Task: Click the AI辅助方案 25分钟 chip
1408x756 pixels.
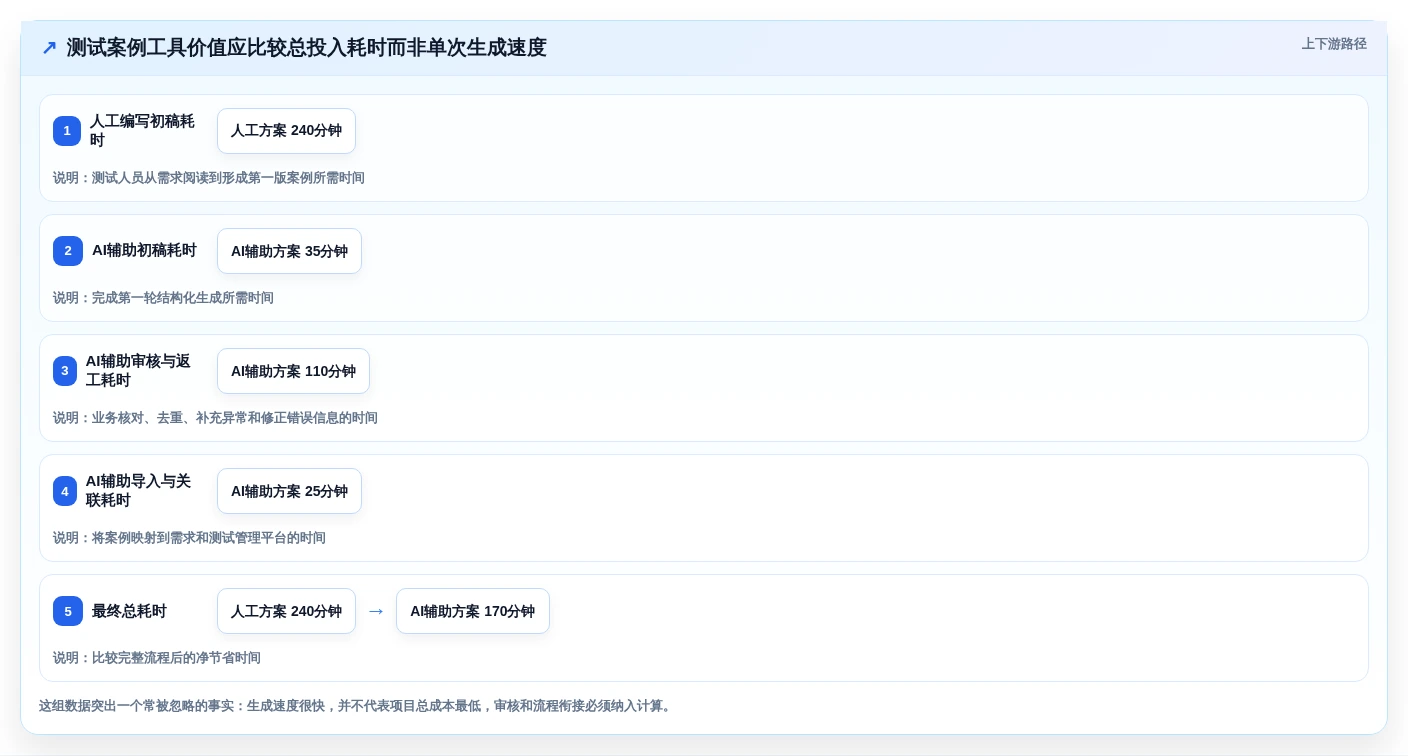Action: click(x=289, y=491)
